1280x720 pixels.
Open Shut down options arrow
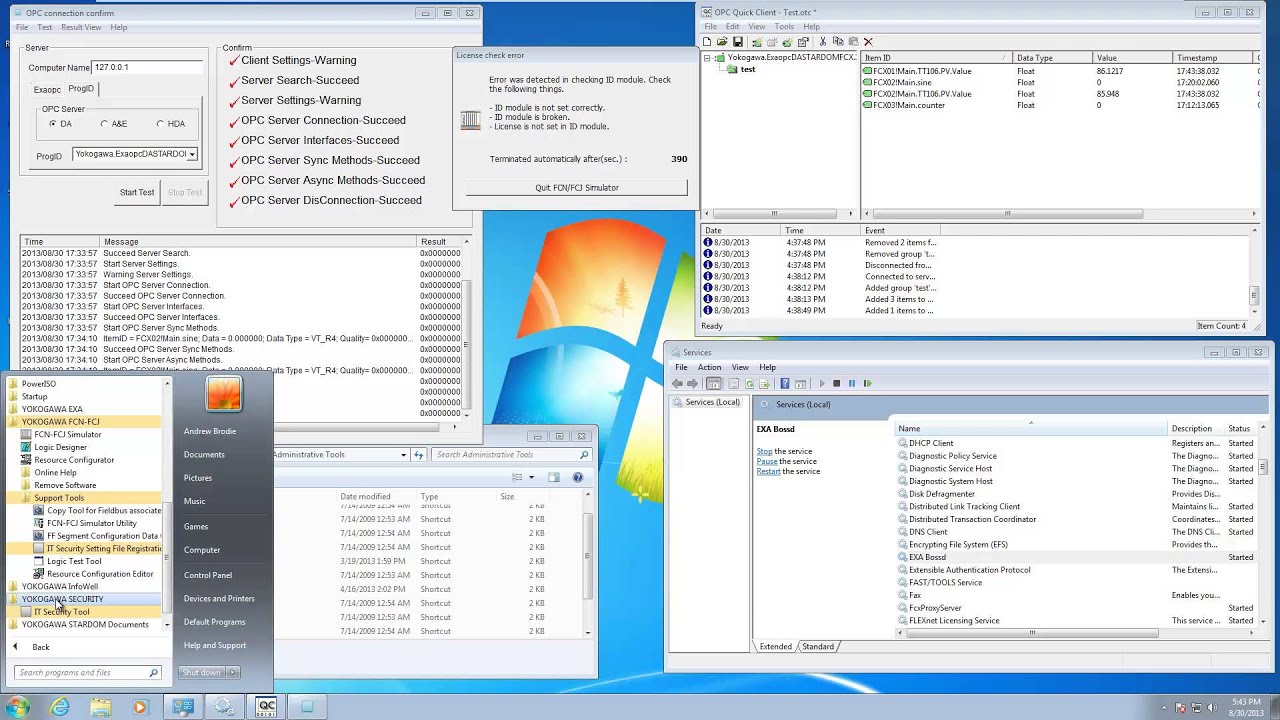(233, 672)
